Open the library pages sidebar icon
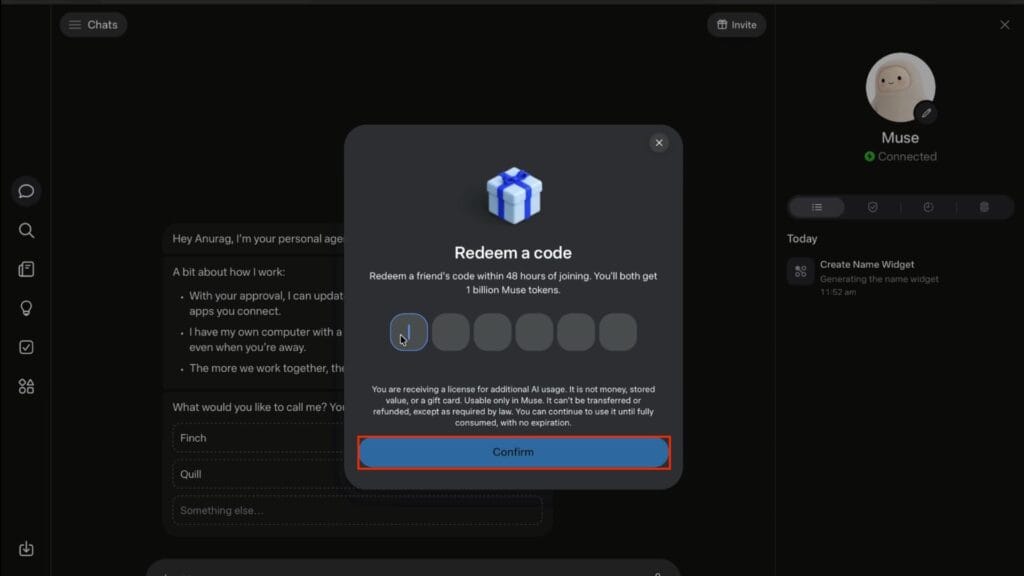Image resolution: width=1024 pixels, height=576 pixels. pyautogui.click(x=26, y=270)
